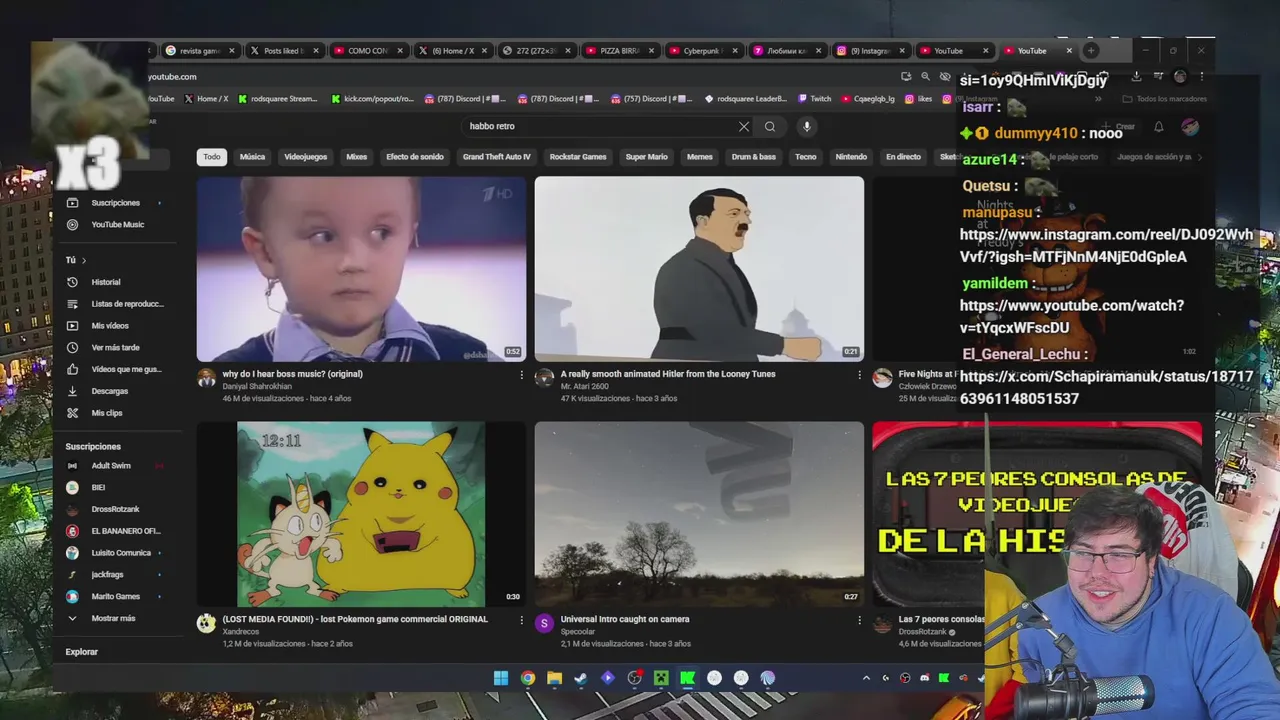Expand the Tú section chevron
The width and height of the screenshot is (1280, 720).
pyautogui.click(x=83, y=260)
